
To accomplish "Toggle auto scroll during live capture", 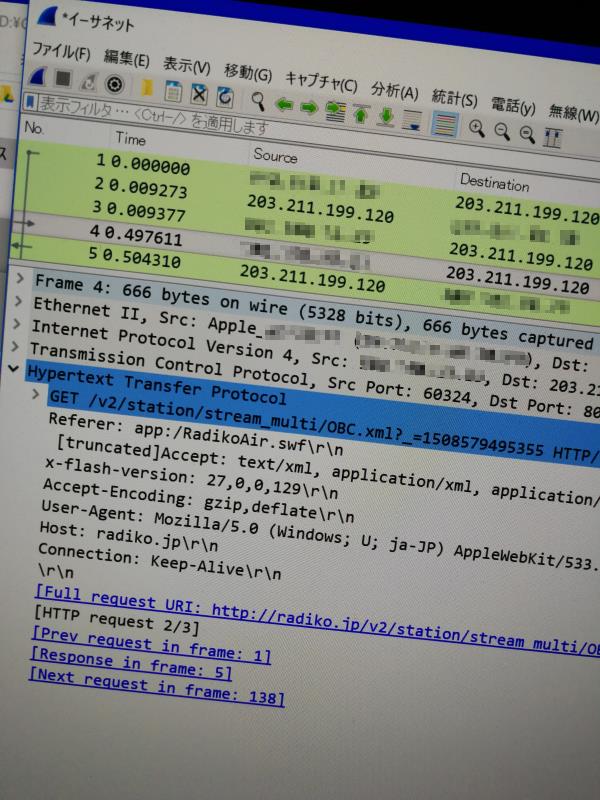I will pos(412,120).
